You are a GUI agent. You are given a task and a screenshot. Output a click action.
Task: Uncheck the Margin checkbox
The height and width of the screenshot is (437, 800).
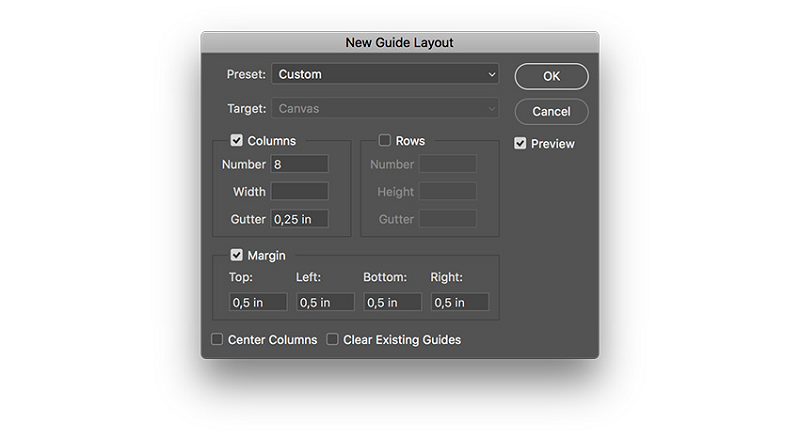pos(237,255)
